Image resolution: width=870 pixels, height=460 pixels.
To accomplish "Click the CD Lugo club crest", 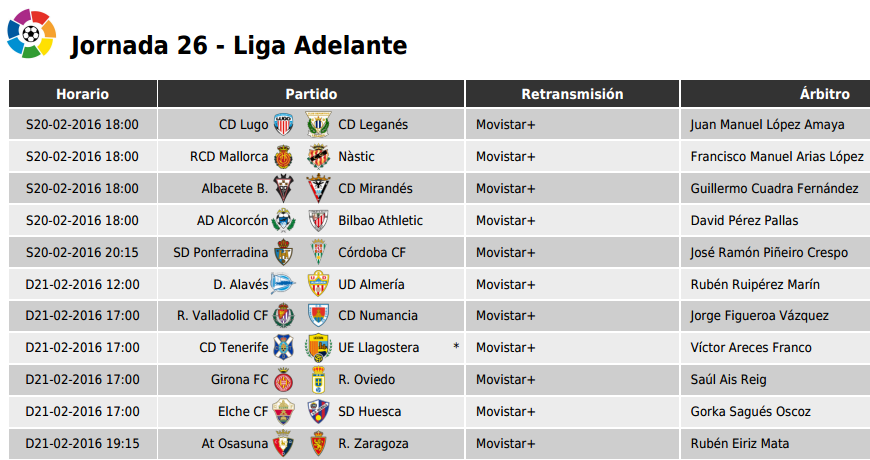I will [284, 124].
